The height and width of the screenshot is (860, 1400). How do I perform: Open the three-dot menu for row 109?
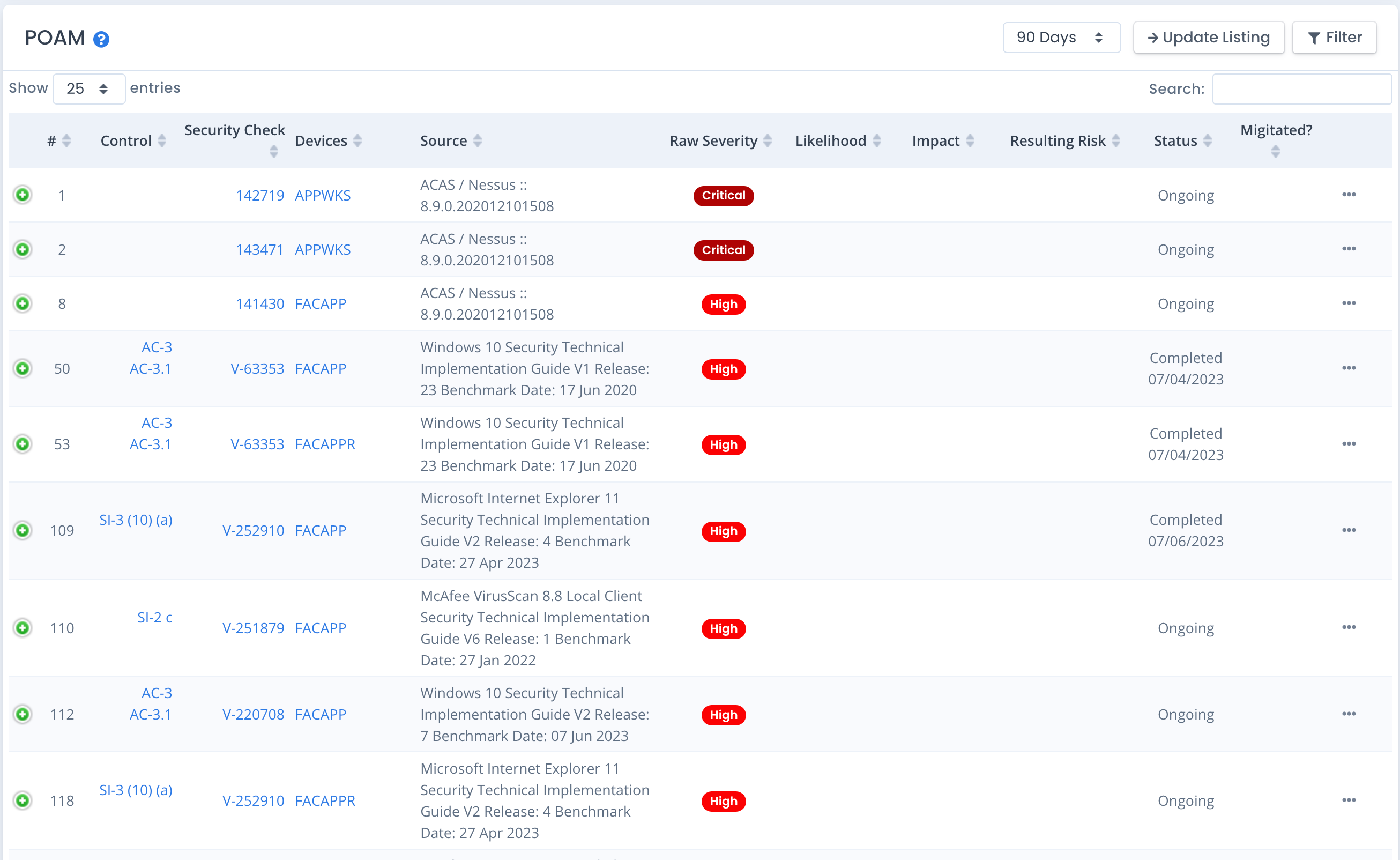point(1349,530)
